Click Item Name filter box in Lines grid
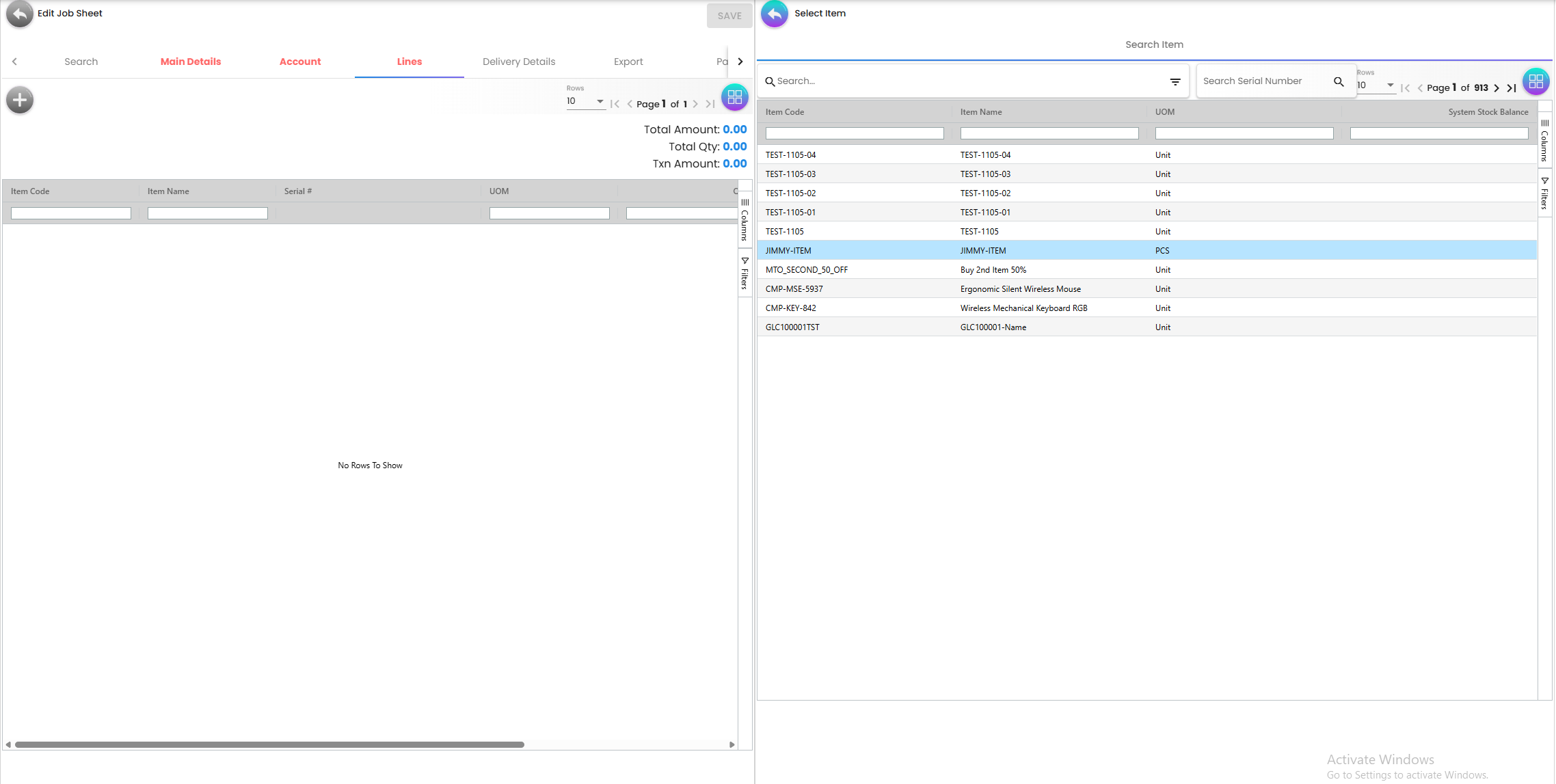The width and height of the screenshot is (1556, 784). click(x=208, y=213)
